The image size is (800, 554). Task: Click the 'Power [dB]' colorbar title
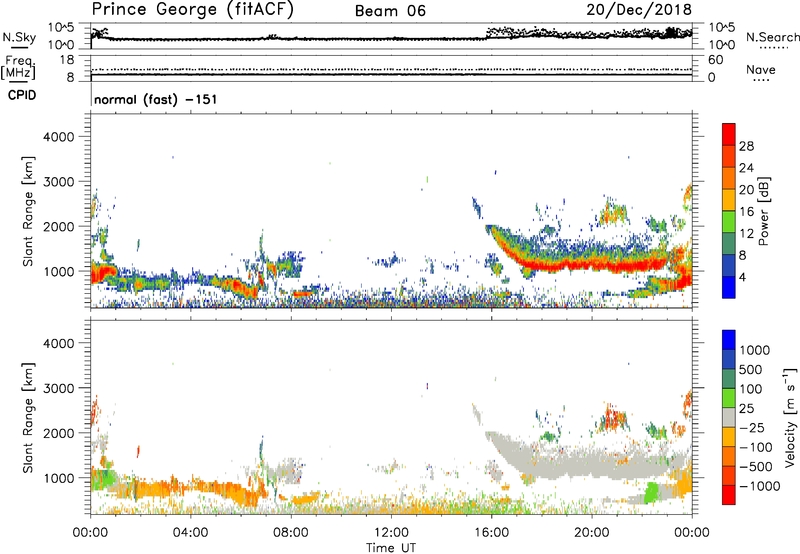point(763,211)
